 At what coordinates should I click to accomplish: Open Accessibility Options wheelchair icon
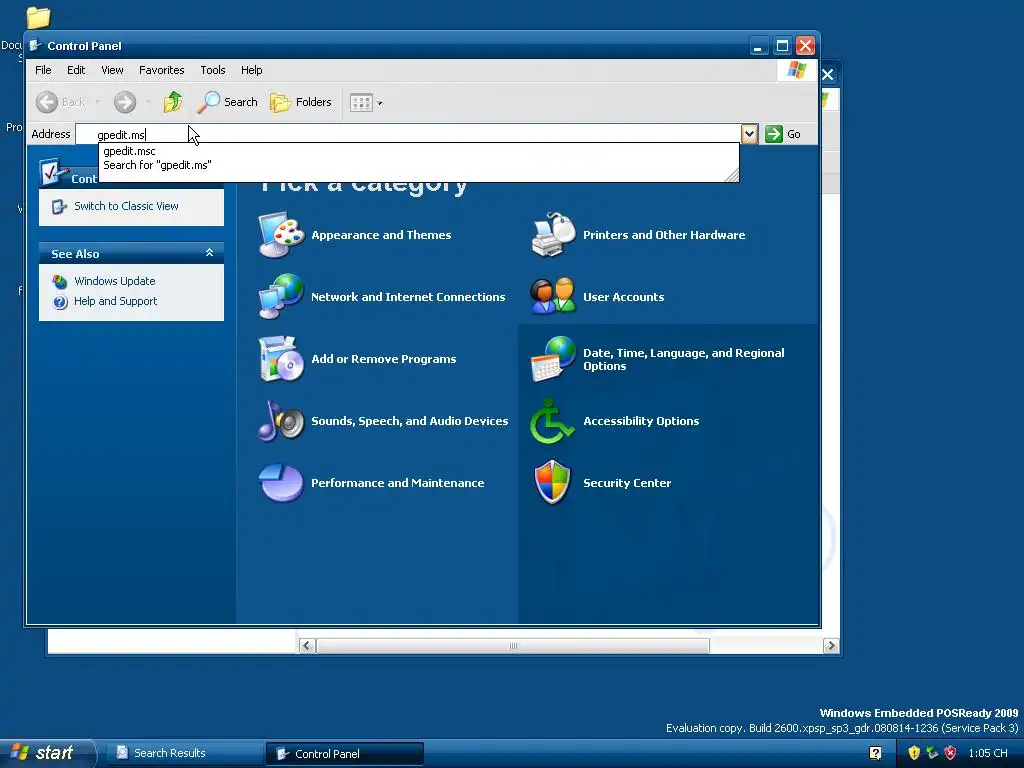pyautogui.click(x=553, y=421)
